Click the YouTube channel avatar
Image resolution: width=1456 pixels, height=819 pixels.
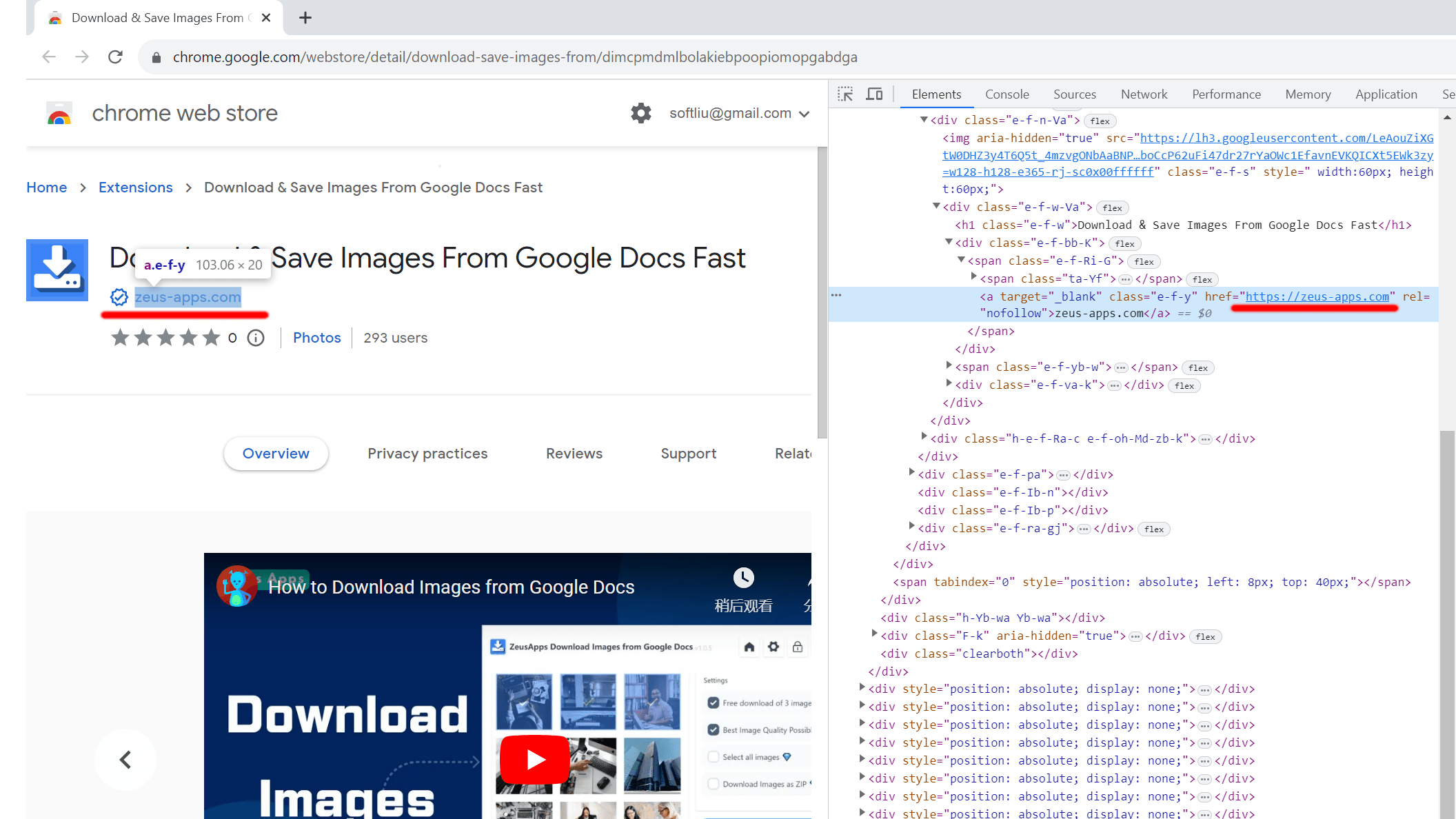coord(237,587)
